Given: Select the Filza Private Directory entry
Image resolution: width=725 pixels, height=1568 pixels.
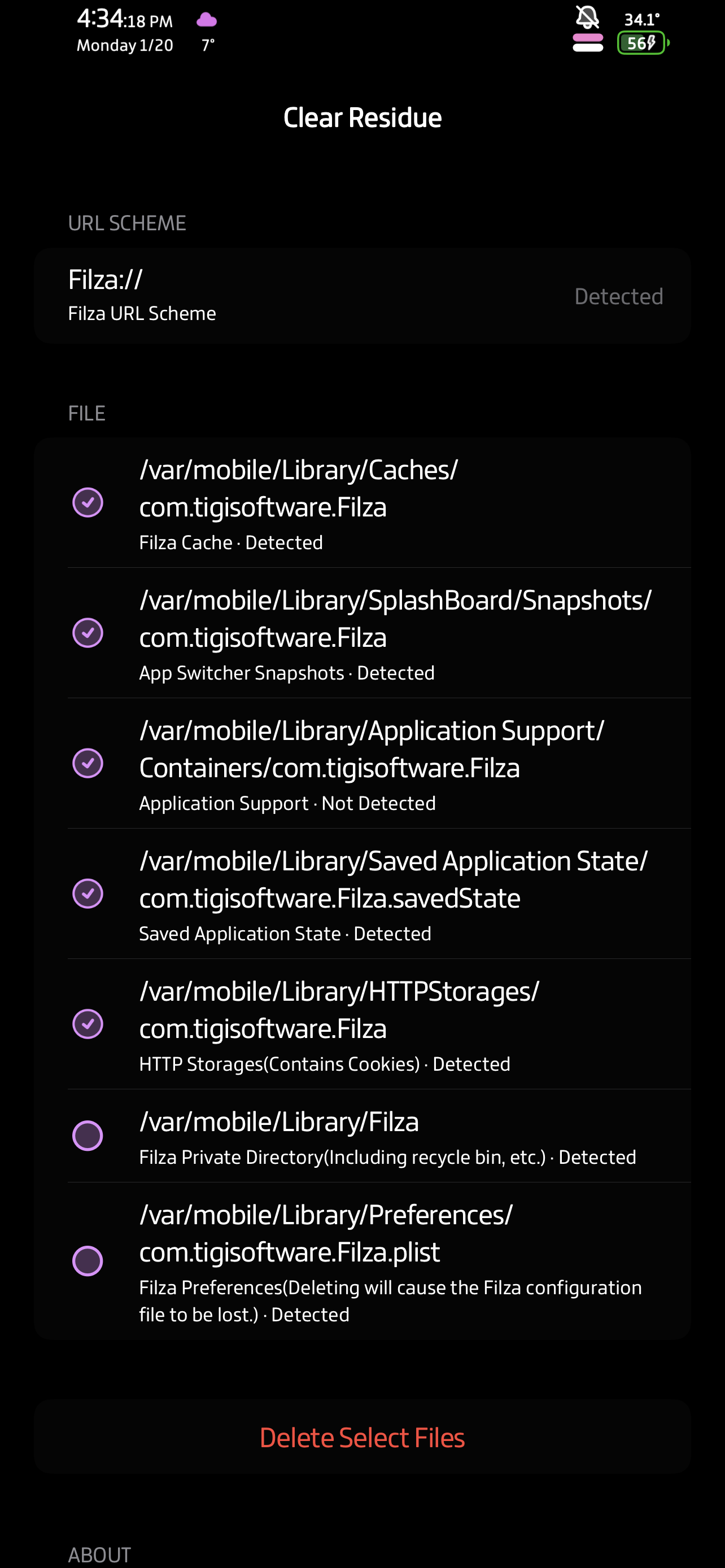Looking at the screenshot, I should click(88, 1135).
